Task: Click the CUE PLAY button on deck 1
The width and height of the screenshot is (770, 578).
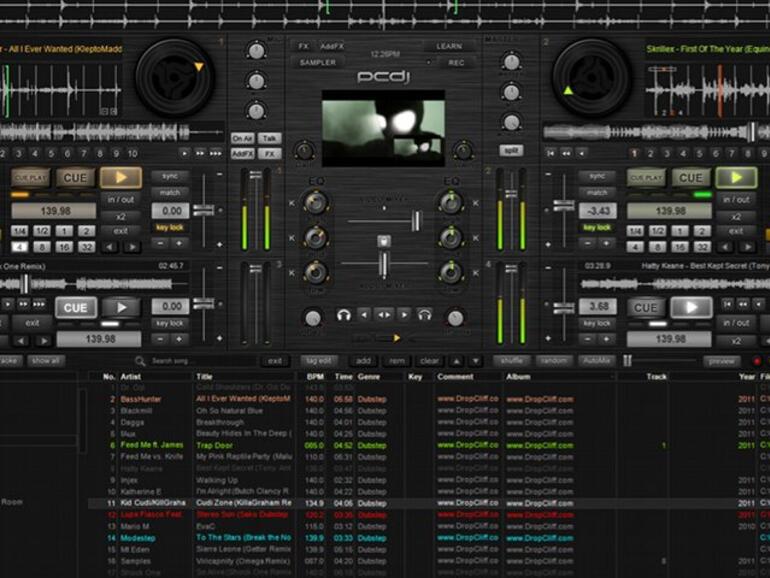Action: pyautogui.click(x=30, y=177)
